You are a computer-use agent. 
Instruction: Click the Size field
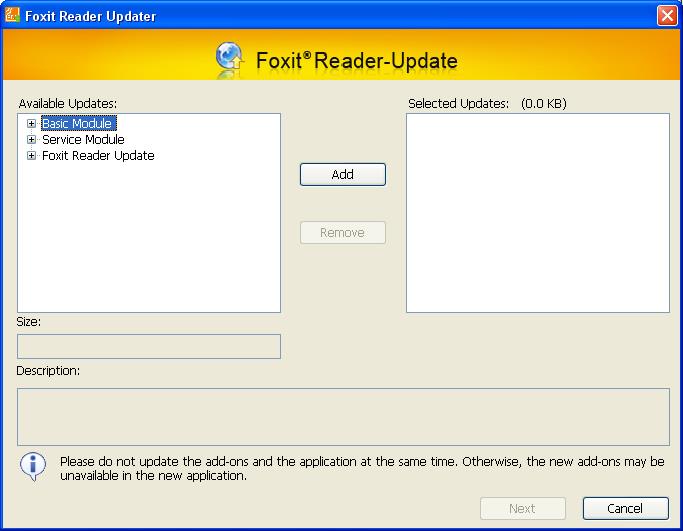pyautogui.click(x=149, y=347)
